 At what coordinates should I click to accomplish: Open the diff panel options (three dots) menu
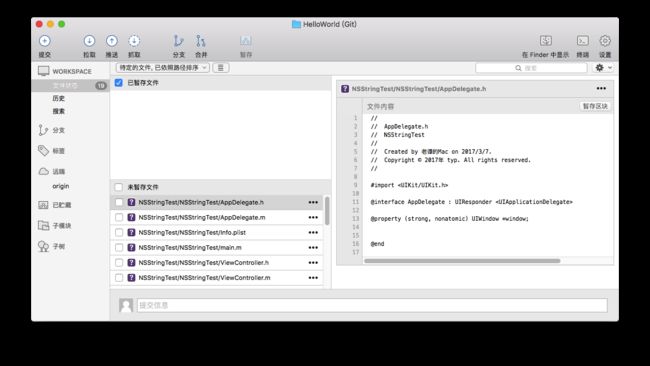coord(601,88)
